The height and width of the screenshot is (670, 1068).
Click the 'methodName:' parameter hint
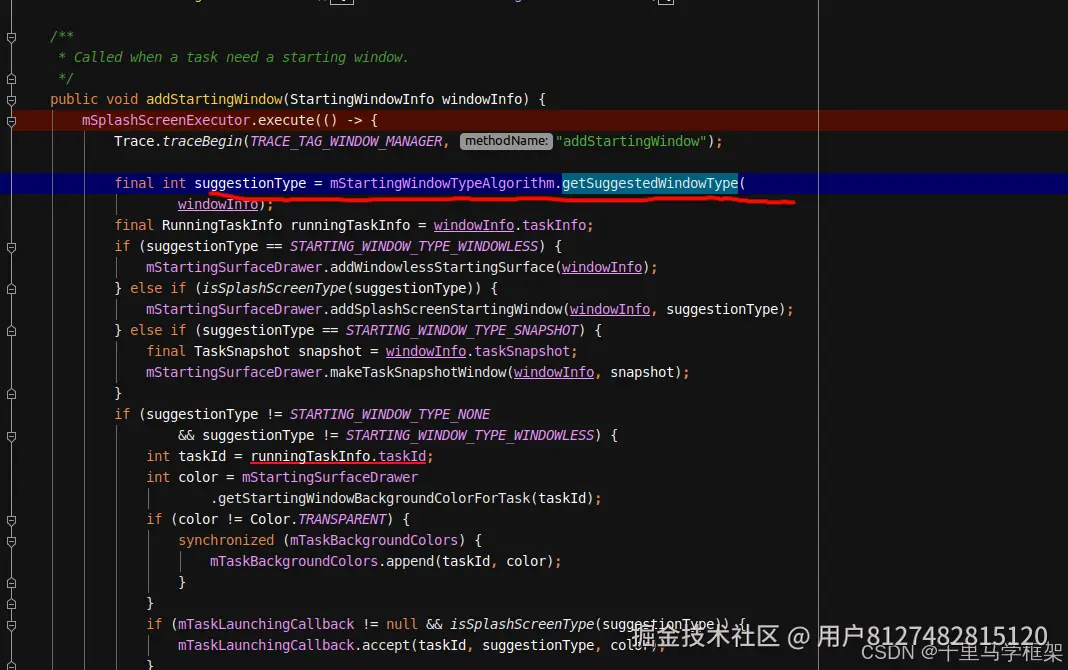point(505,141)
